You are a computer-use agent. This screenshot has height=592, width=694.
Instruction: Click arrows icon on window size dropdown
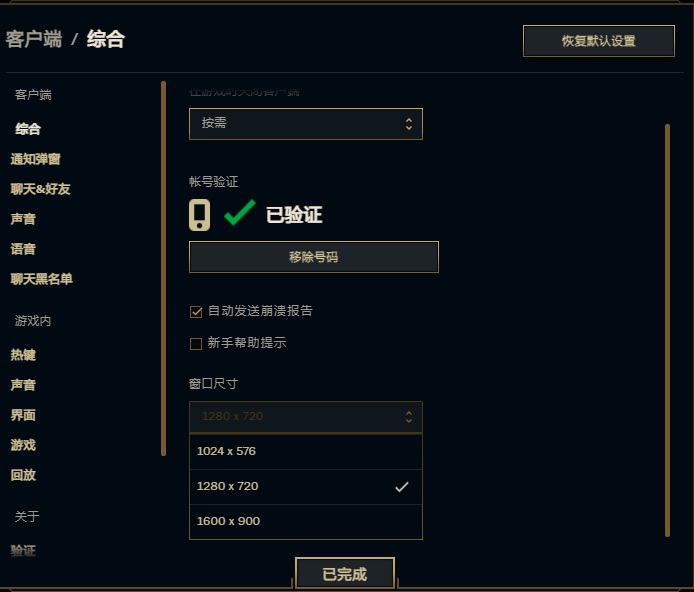point(409,417)
